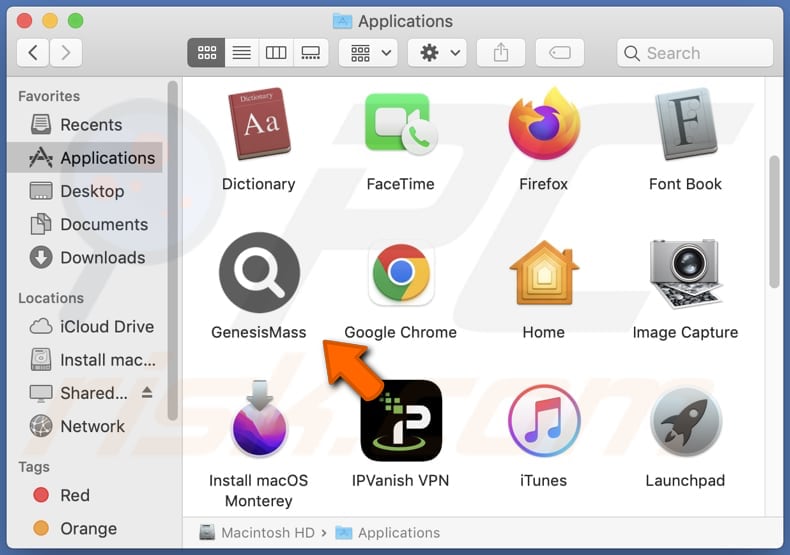Screen dimensions: 790x555
Task: Select the Font Book app icon
Action: tap(686, 124)
